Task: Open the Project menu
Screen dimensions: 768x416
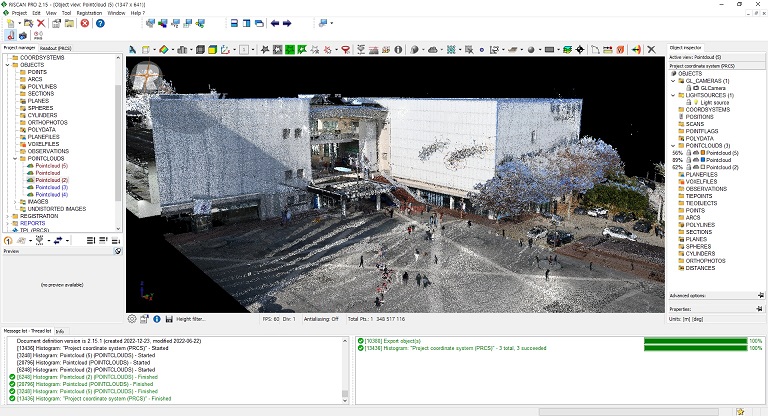Action: (x=19, y=13)
